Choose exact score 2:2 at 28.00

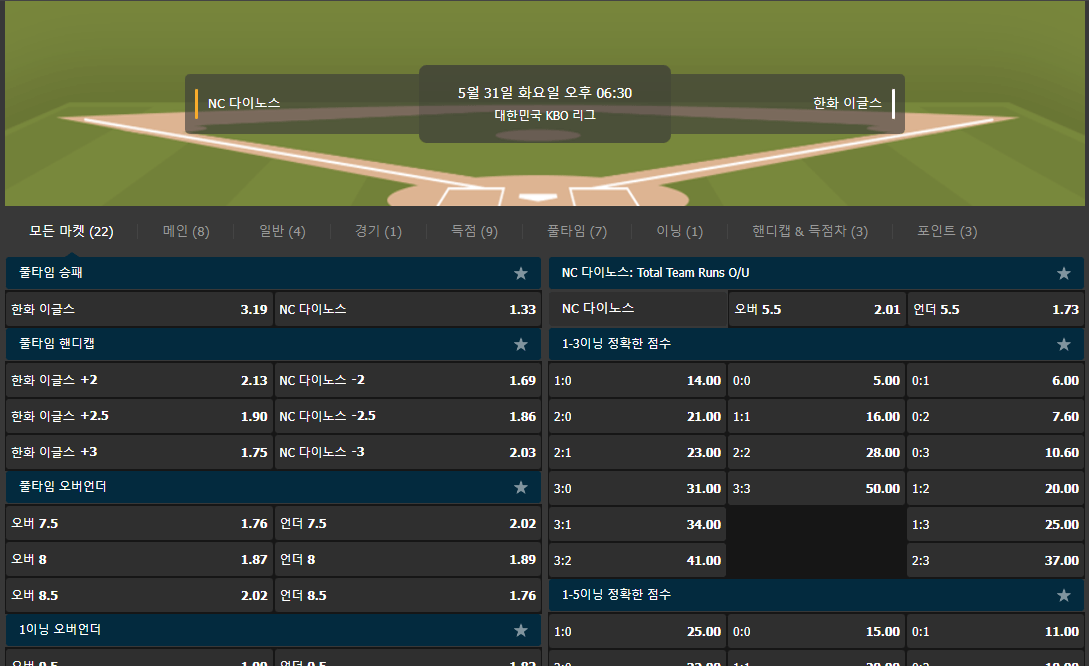(817, 452)
